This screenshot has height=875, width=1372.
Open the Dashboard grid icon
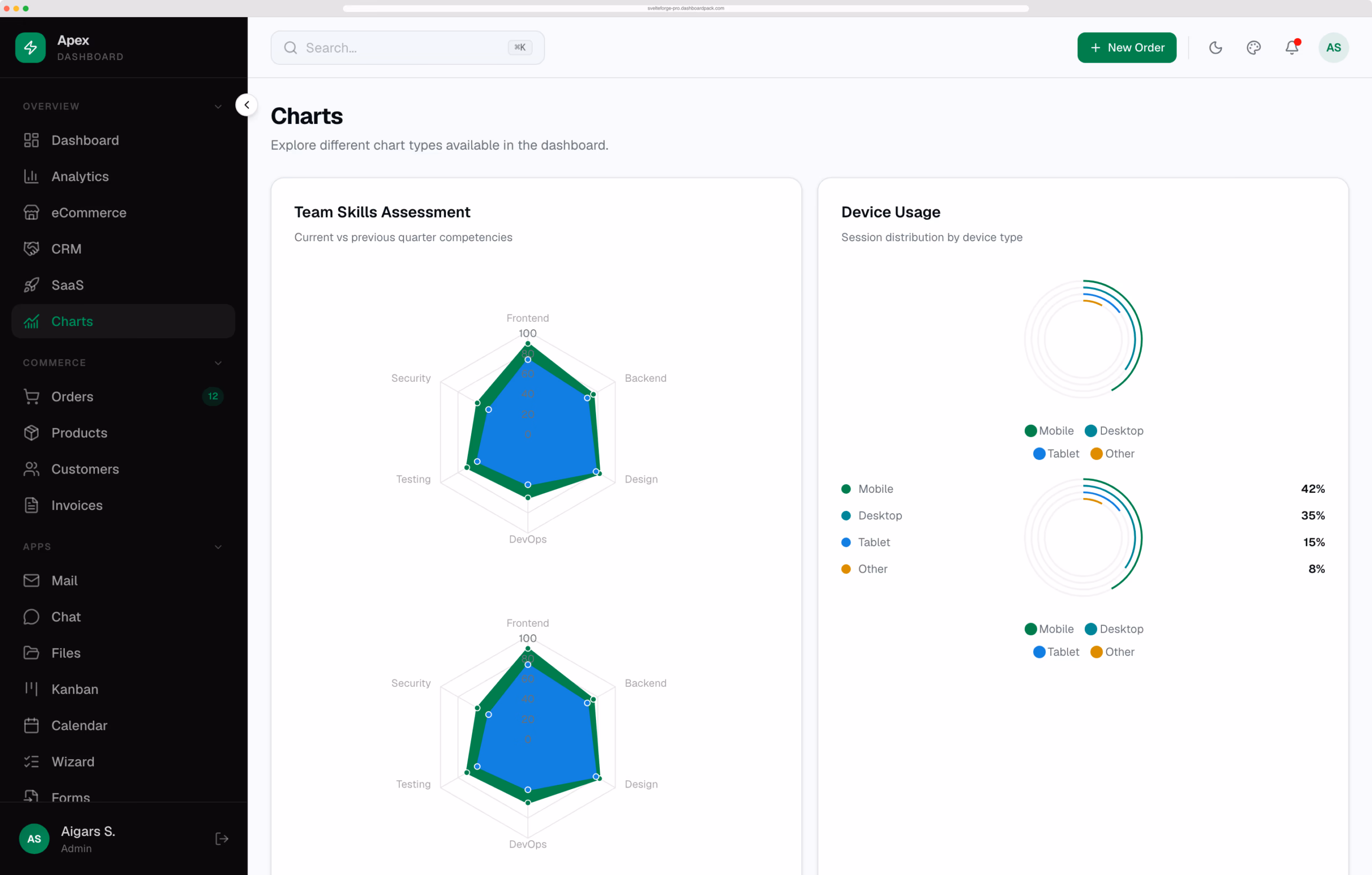pyautogui.click(x=31, y=140)
